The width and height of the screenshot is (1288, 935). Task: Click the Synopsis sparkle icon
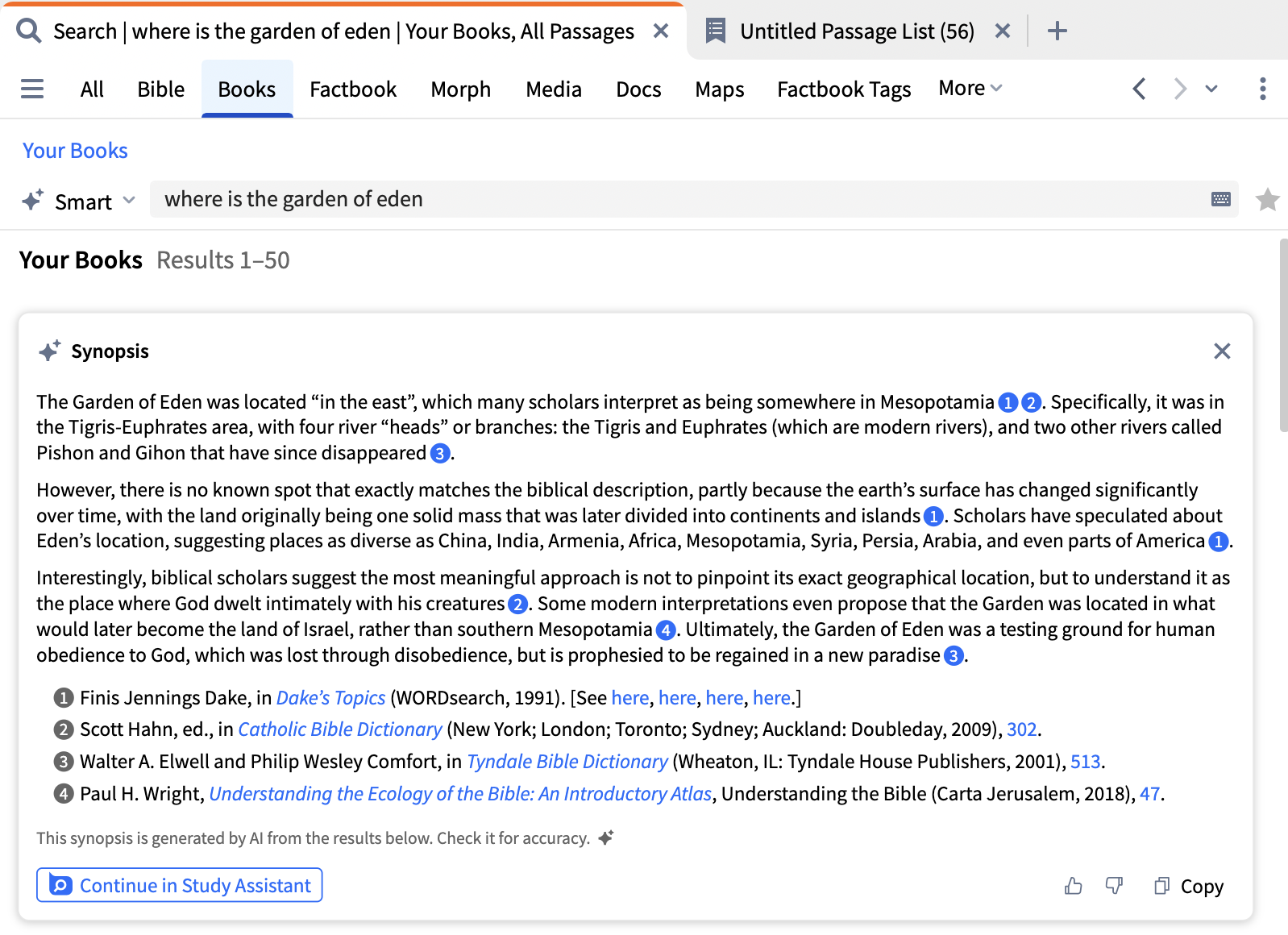(50, 351)
